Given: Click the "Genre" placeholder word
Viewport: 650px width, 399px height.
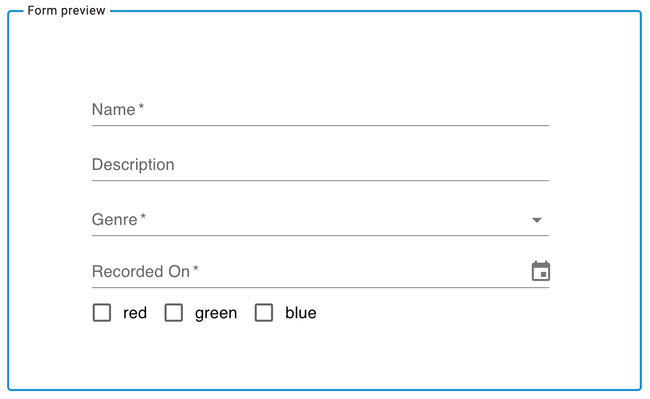Looking at the screenshot, I should click(x=114, y=220).
